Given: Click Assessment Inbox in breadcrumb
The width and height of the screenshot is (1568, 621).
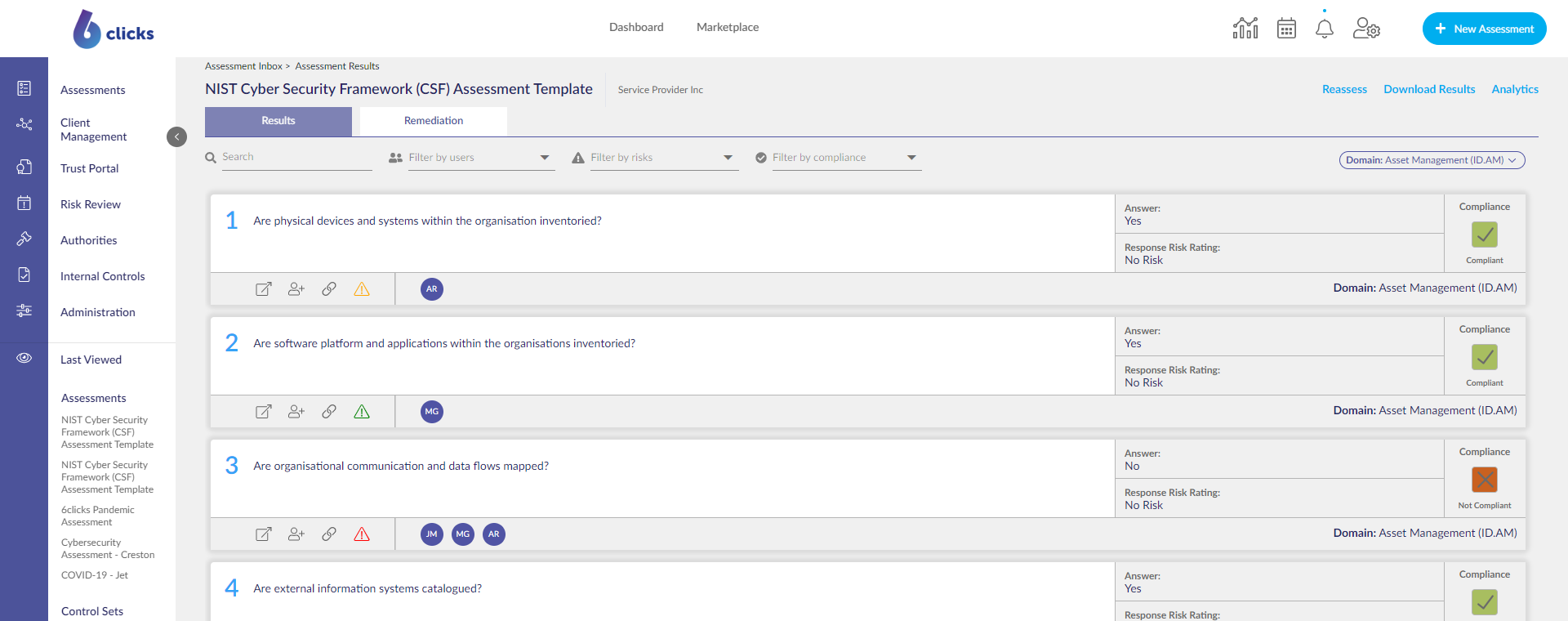Looking at the screenshot, I should (243, 66).
